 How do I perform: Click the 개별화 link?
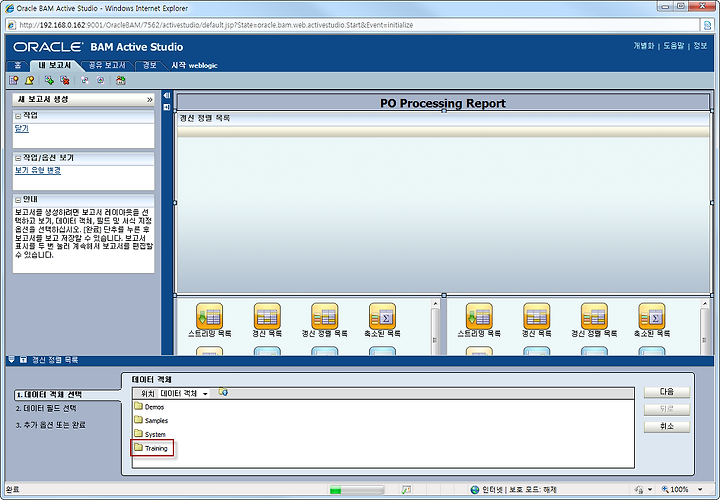(643, 45)
